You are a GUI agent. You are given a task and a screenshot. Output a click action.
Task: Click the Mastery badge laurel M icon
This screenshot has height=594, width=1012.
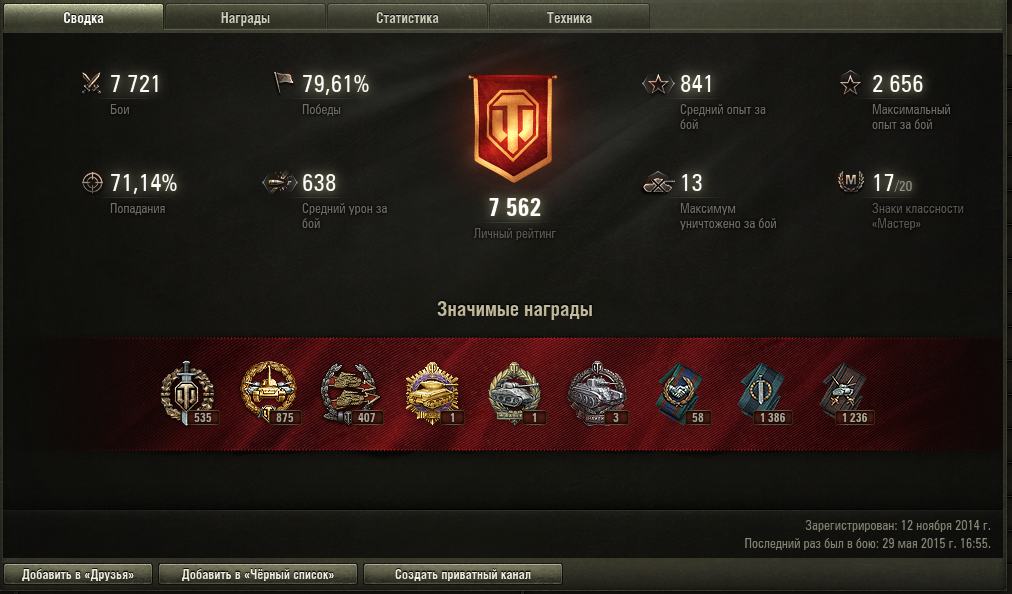(x=851, y=181)
